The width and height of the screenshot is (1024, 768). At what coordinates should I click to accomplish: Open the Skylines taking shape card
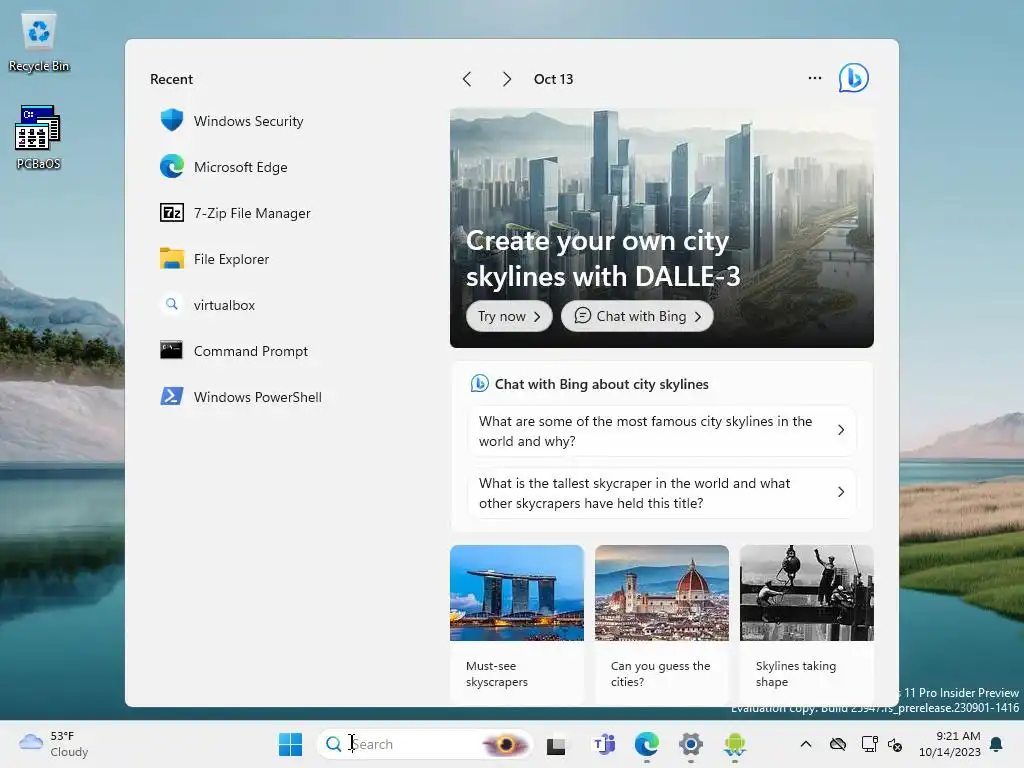[807, 624]
